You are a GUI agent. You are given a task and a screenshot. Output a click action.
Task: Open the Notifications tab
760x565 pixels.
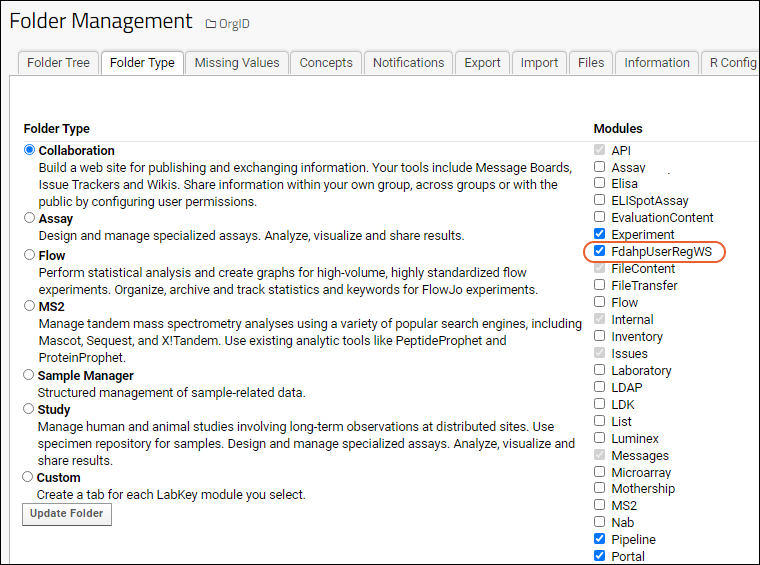point(408,62)
